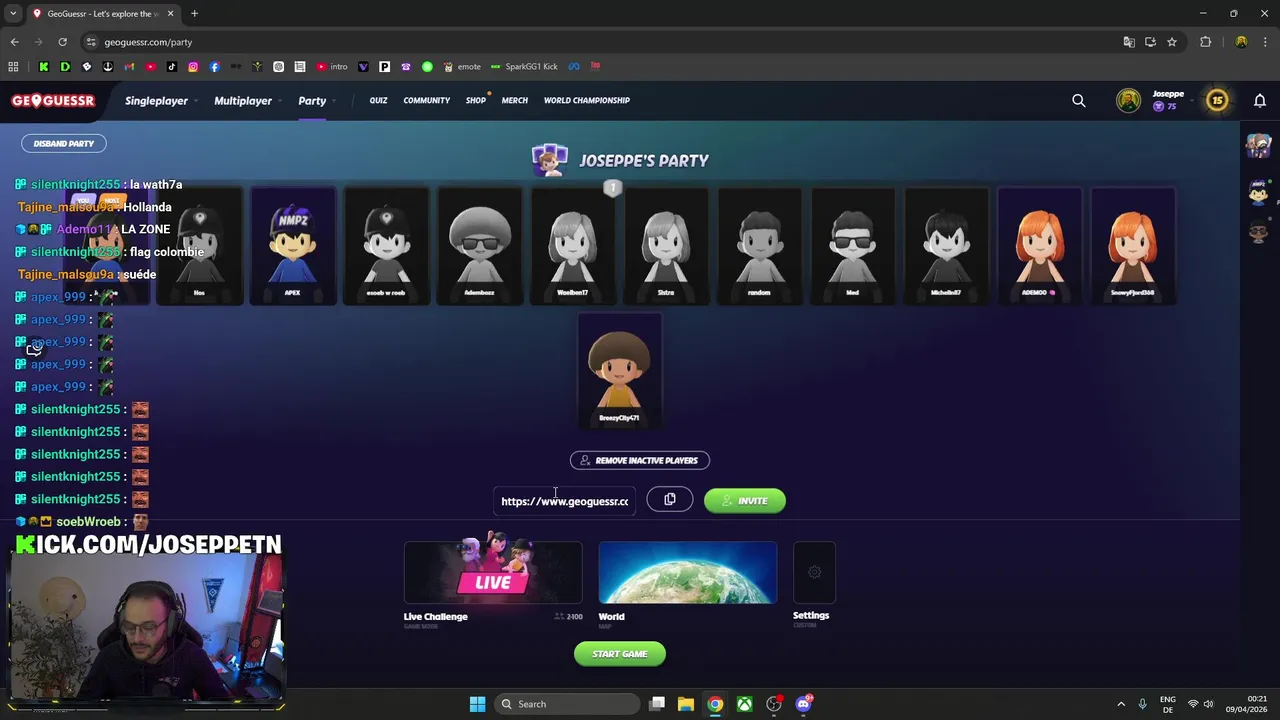
Task: Open Joseppe's profile avatar
Action: (1128, 100)
